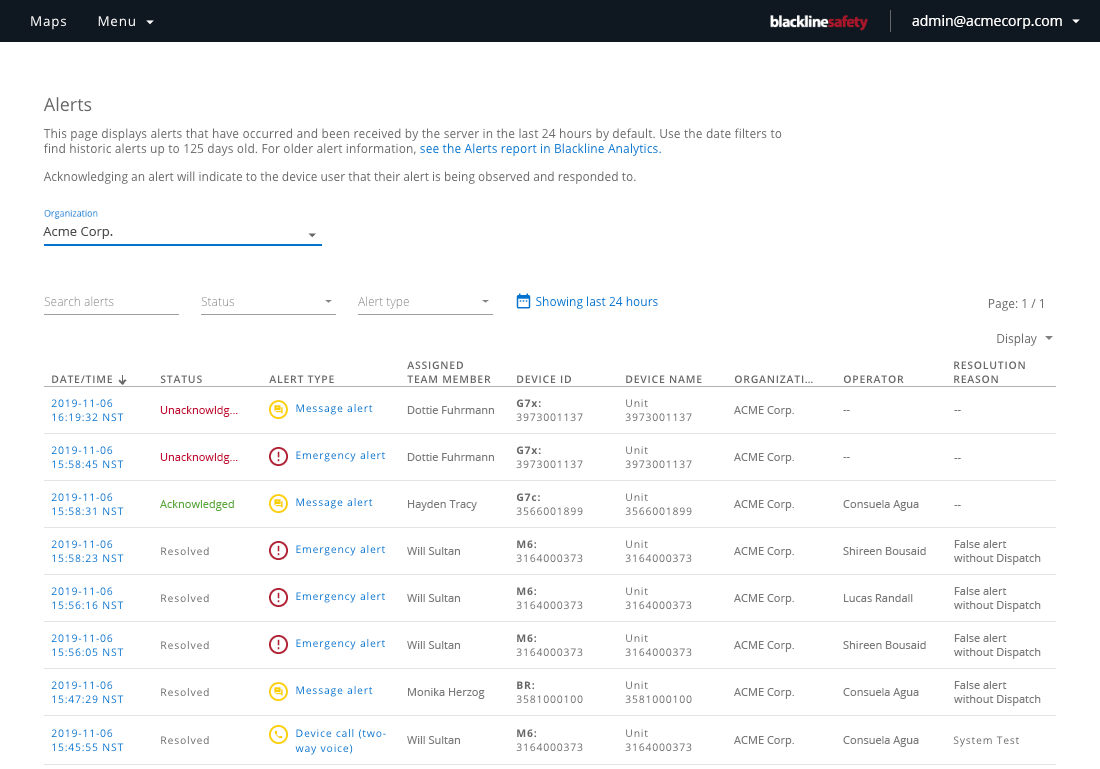Image resolution: width=1100 pixels, height=769 pixels.
Task: Click the yellow Message alert icon in the first row
Action: point(278,408)
